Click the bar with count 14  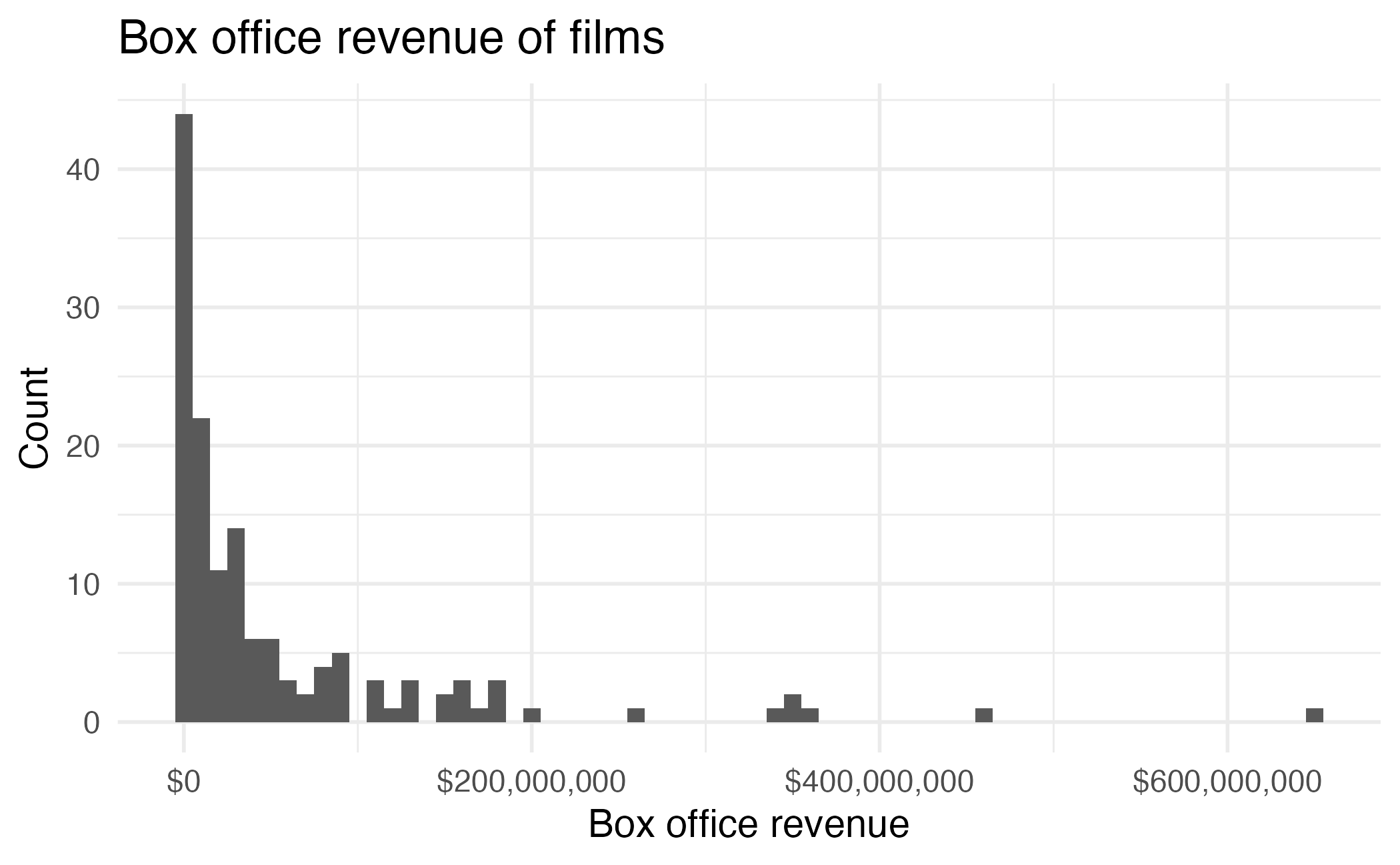click(236, 625)
